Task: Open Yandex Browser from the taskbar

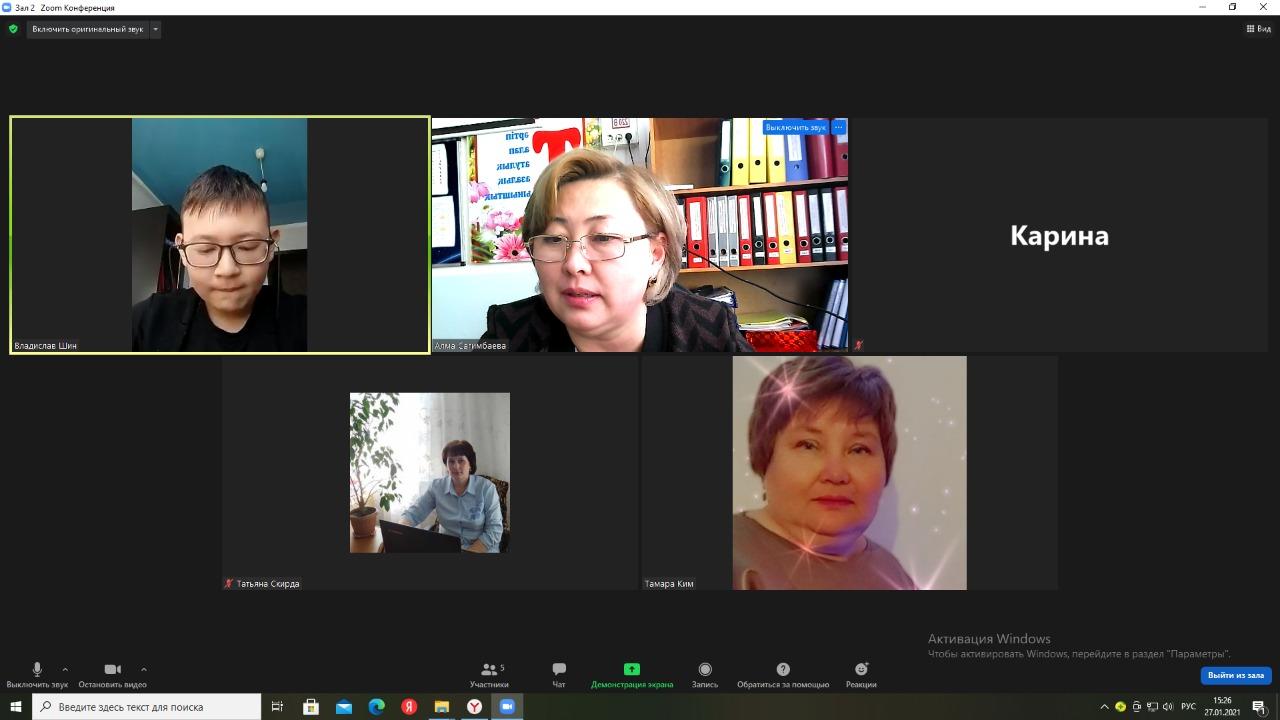Action: [474, 707]
